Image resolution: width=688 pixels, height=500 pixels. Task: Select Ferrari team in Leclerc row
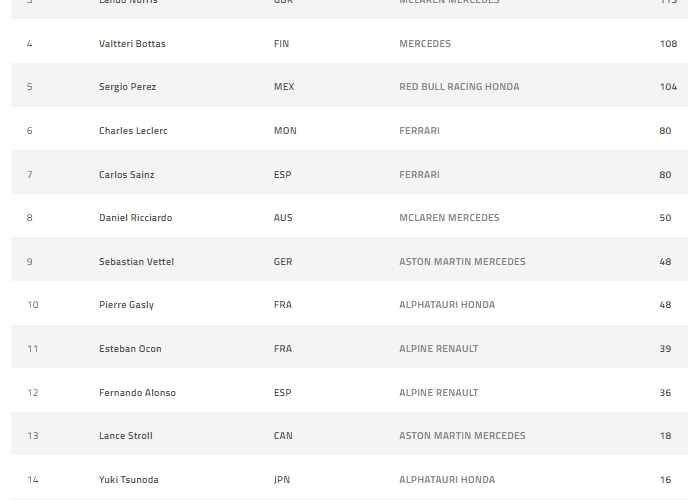(x=419, y=131)
